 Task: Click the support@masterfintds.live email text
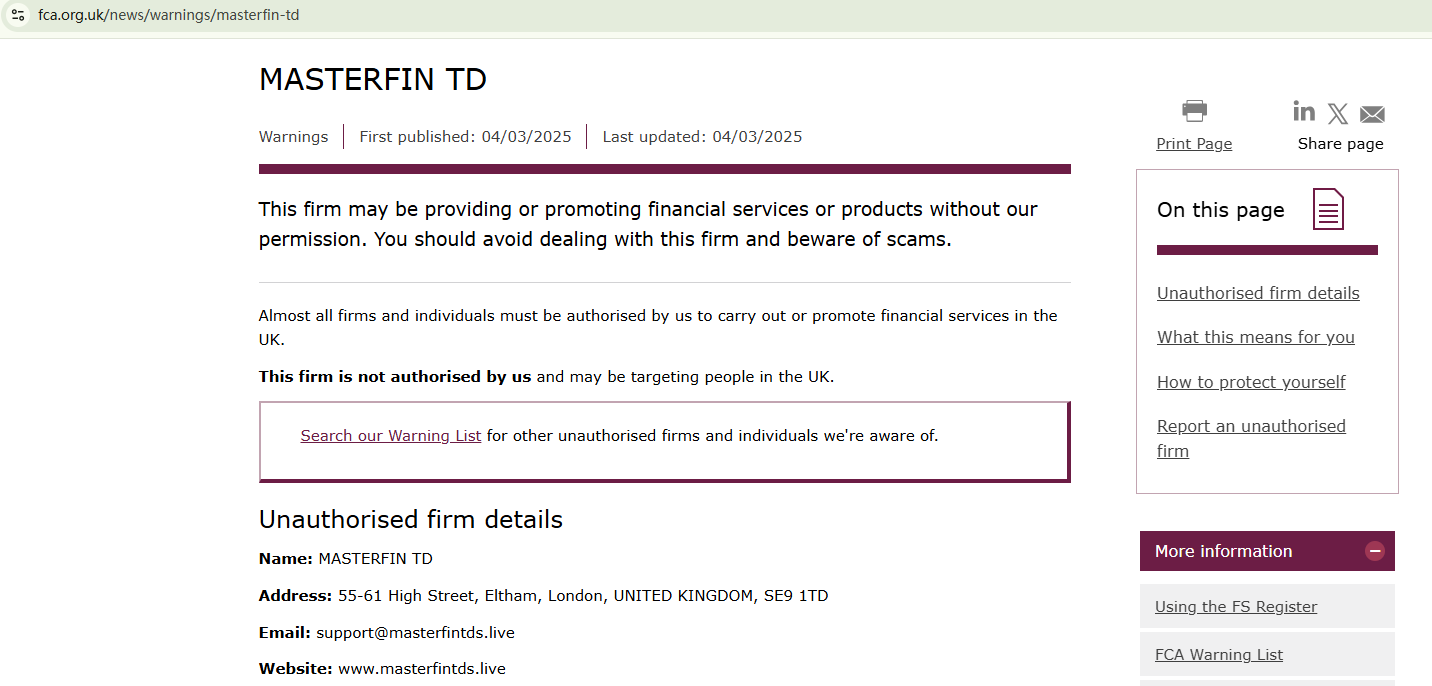415,633
